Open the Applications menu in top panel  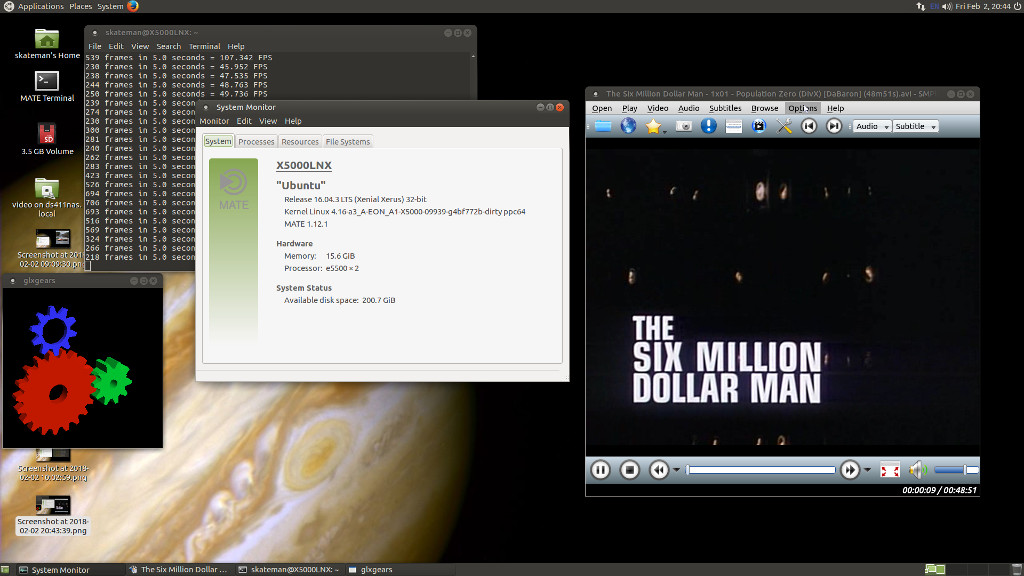point(40,6)
